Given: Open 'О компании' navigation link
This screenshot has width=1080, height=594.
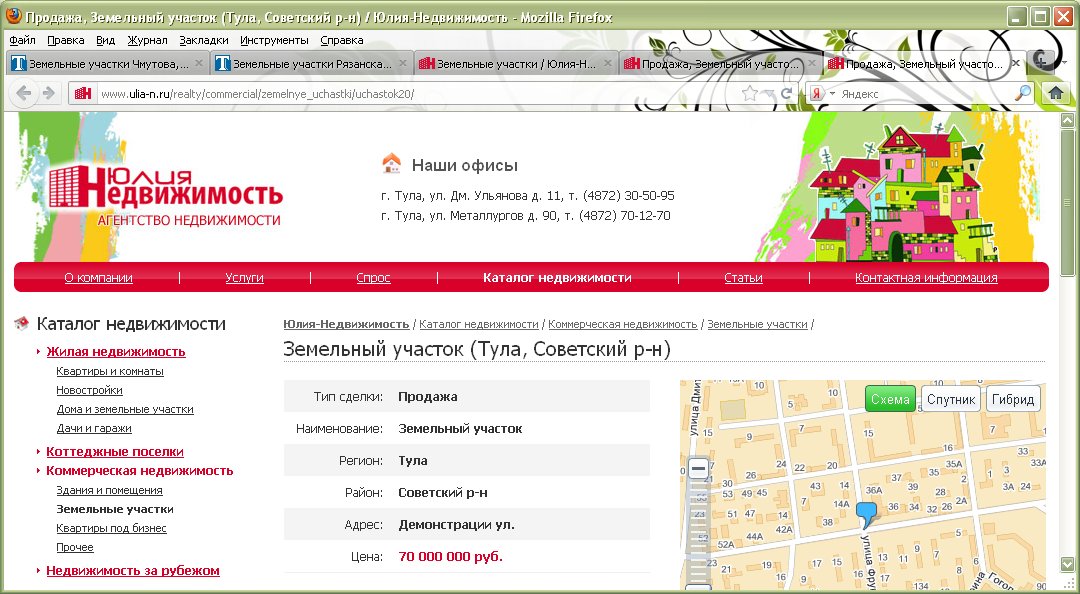Looking at the screenshot, I should (98, 278).
